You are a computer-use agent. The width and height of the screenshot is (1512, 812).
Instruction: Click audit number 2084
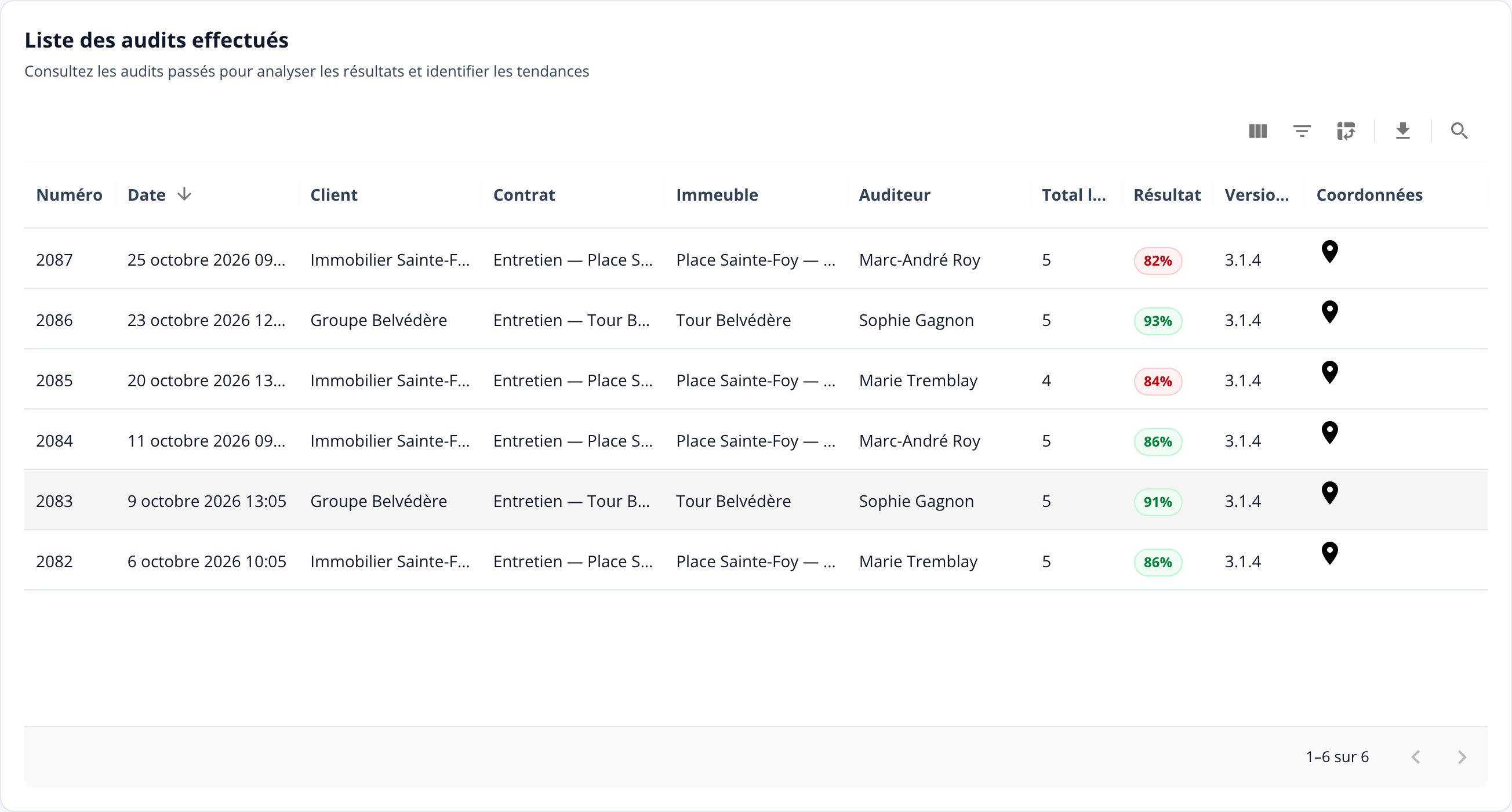click(x=54, y=440)
